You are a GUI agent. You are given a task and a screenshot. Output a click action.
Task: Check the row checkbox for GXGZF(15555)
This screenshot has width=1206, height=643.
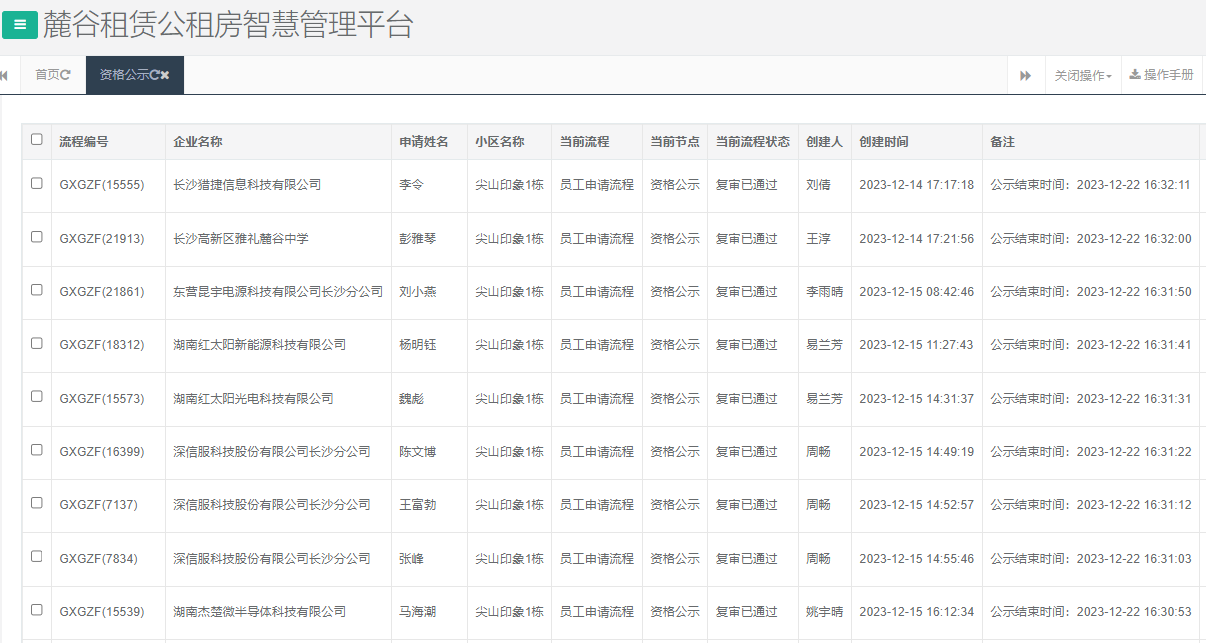37,186
